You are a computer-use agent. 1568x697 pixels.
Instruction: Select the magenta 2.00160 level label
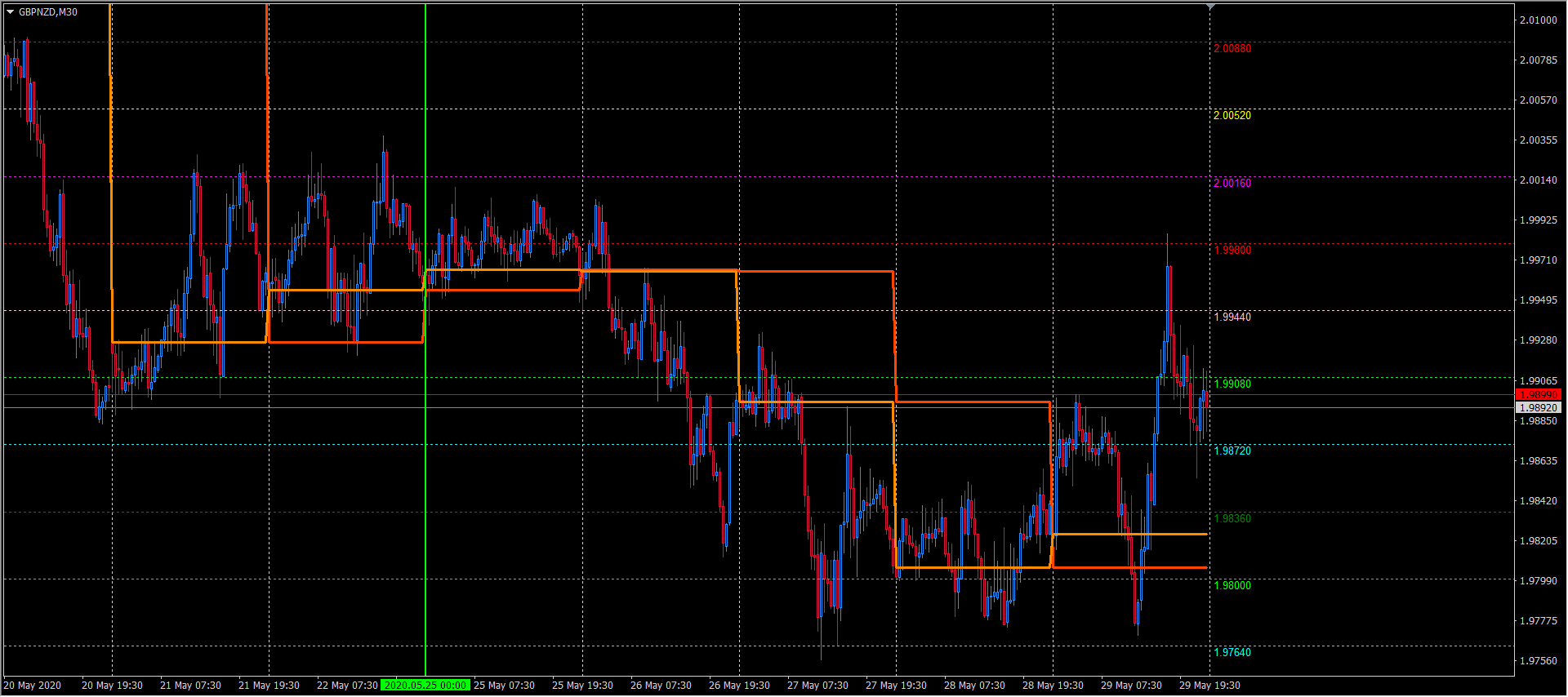point(1232,183)
